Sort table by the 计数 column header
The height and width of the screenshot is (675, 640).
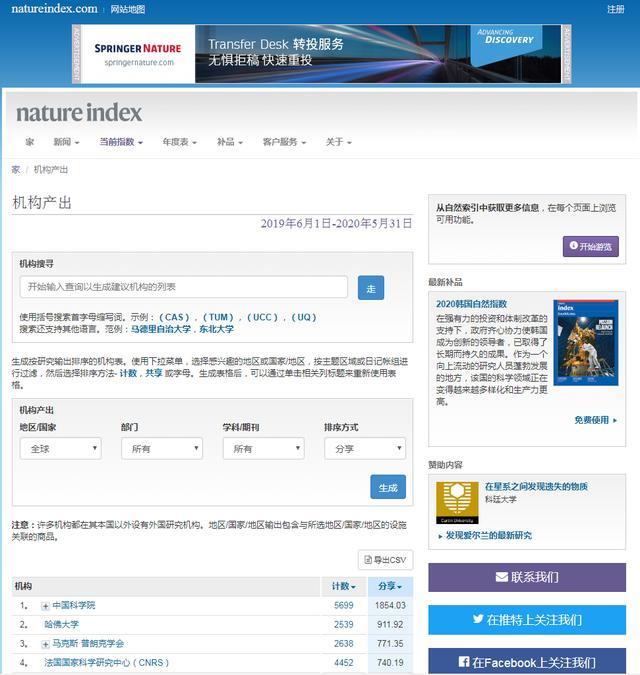tap(343, 586)
